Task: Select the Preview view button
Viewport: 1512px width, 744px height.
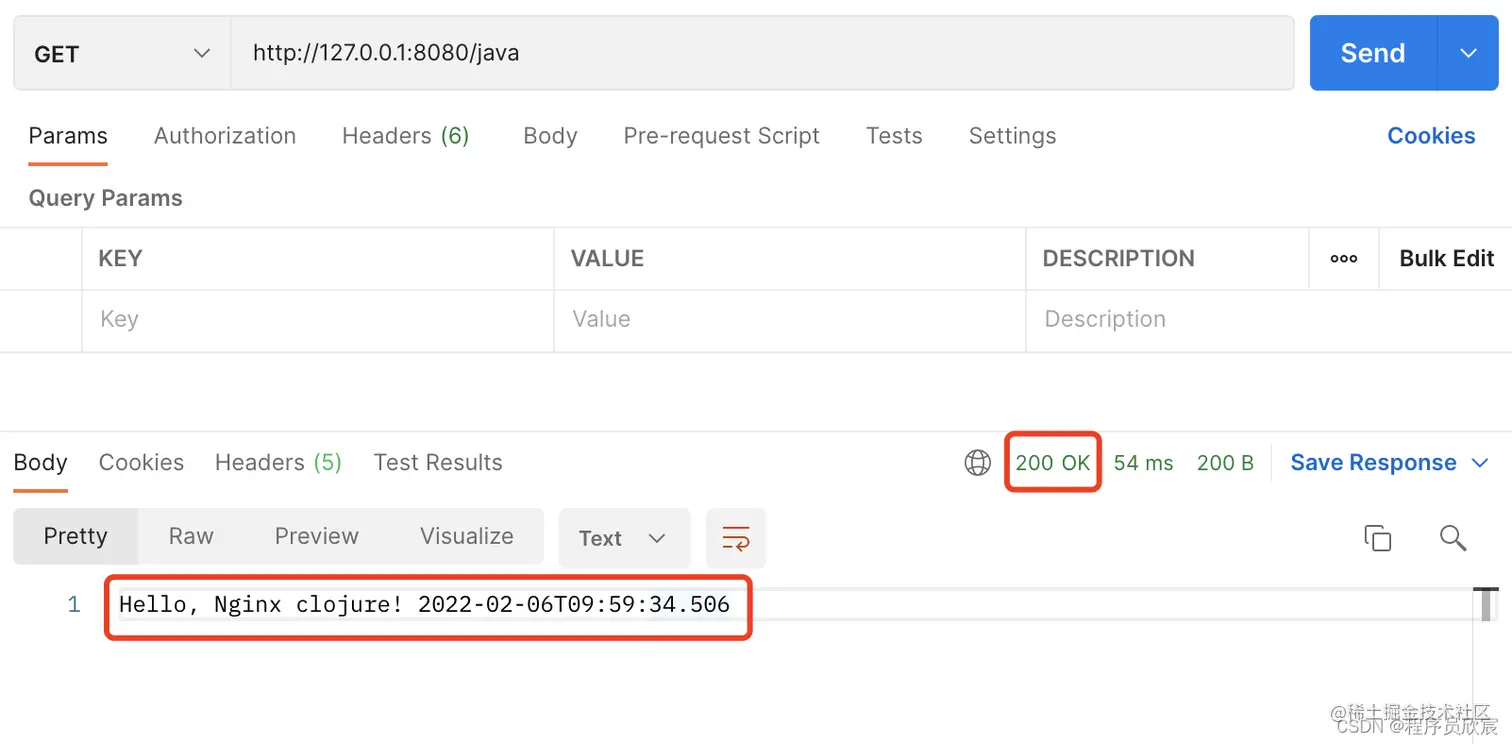Action: tap(316, 536)
